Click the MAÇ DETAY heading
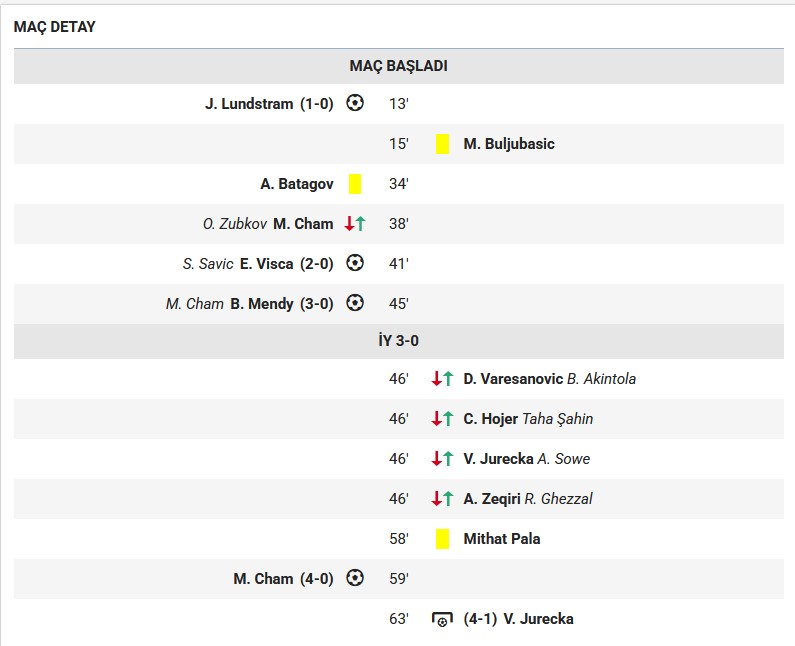Viewport: 795px width, 646px height. click(55, 27)
